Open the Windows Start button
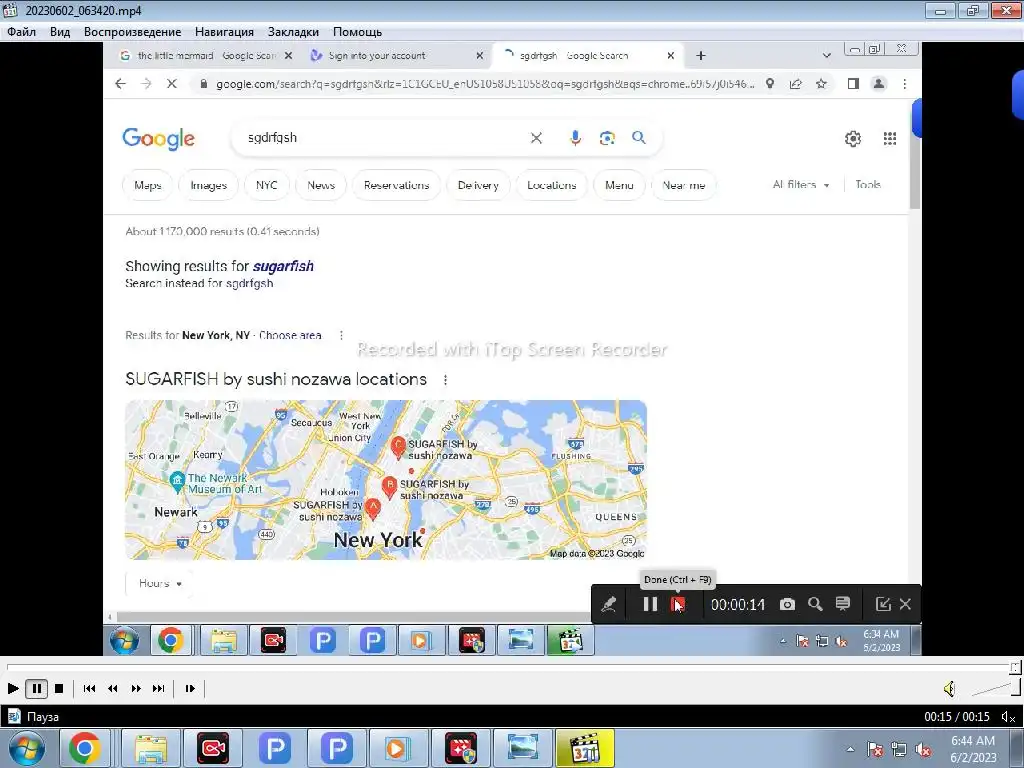Image resolution: width=1024 pixels, height=768 pixels. (26, 748)
